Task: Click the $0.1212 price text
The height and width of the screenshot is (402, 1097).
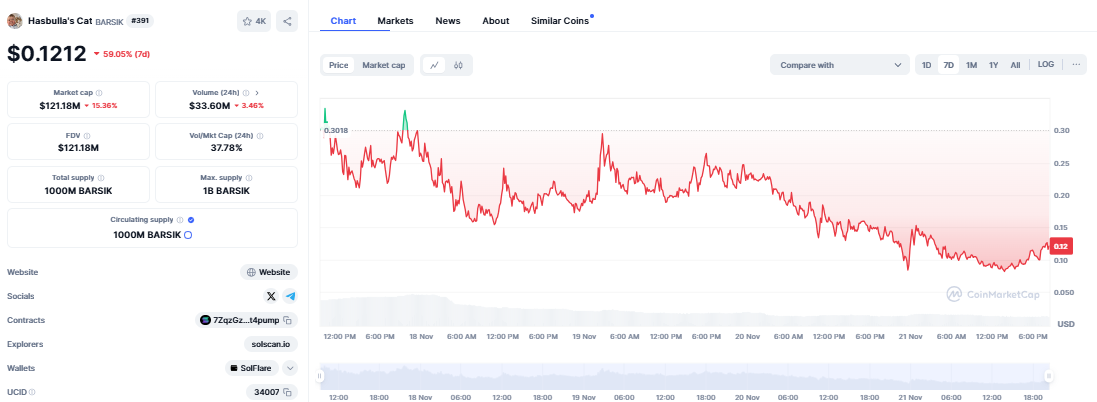Action: pyautogui.click(x=47, y=53)
